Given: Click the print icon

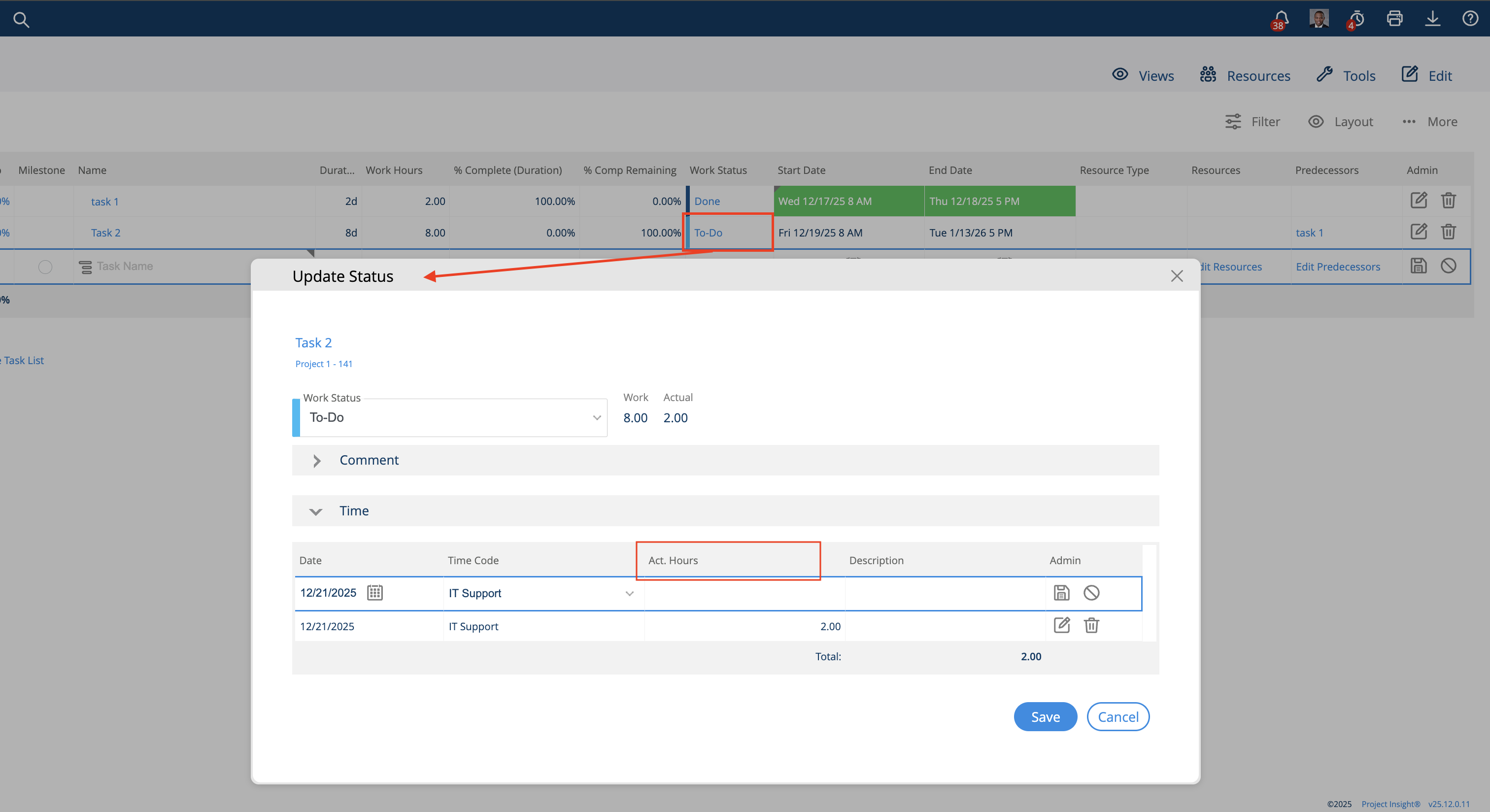Looking at the screenshot, I should (1394, 19).
